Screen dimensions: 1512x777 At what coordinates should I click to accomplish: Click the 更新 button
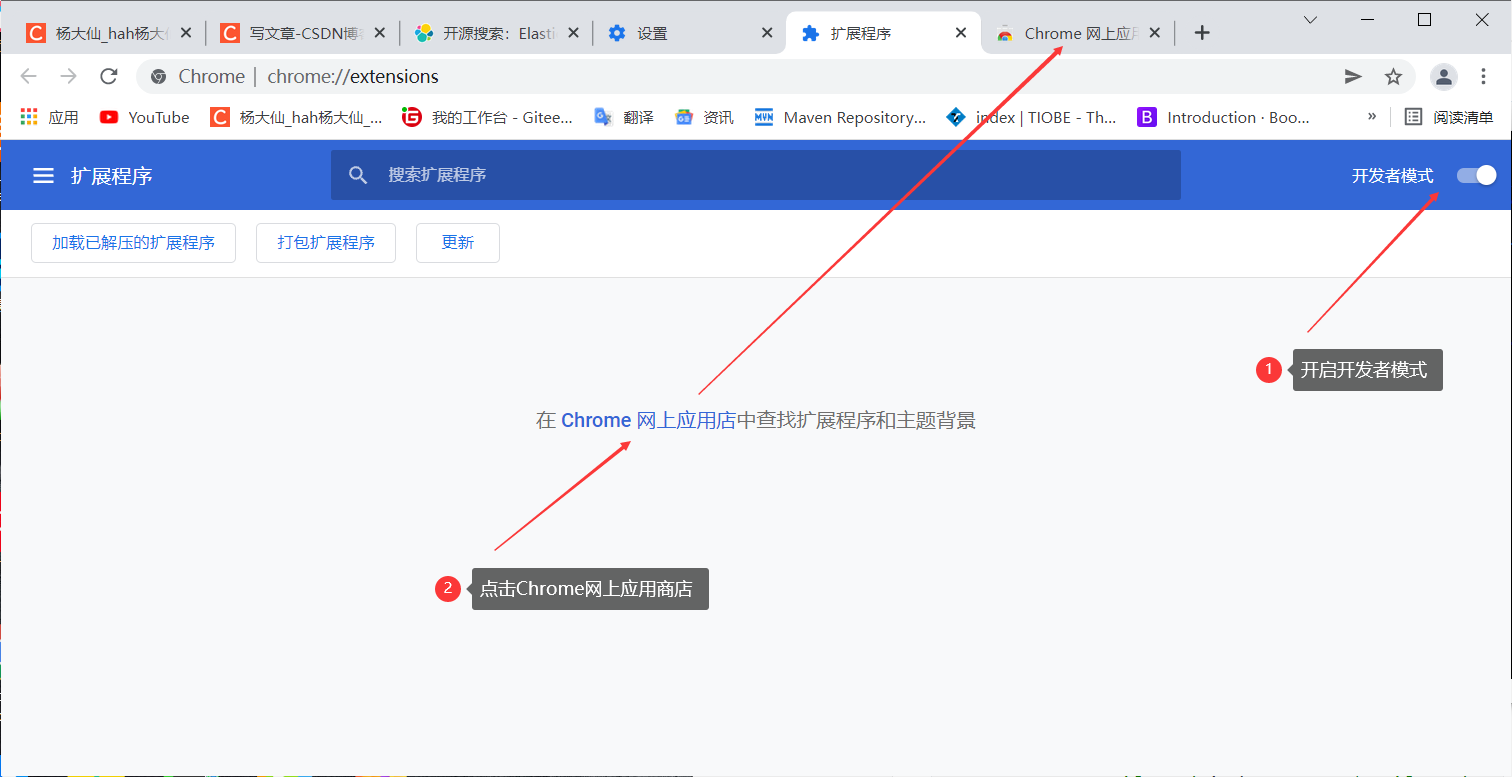point(458,243)
